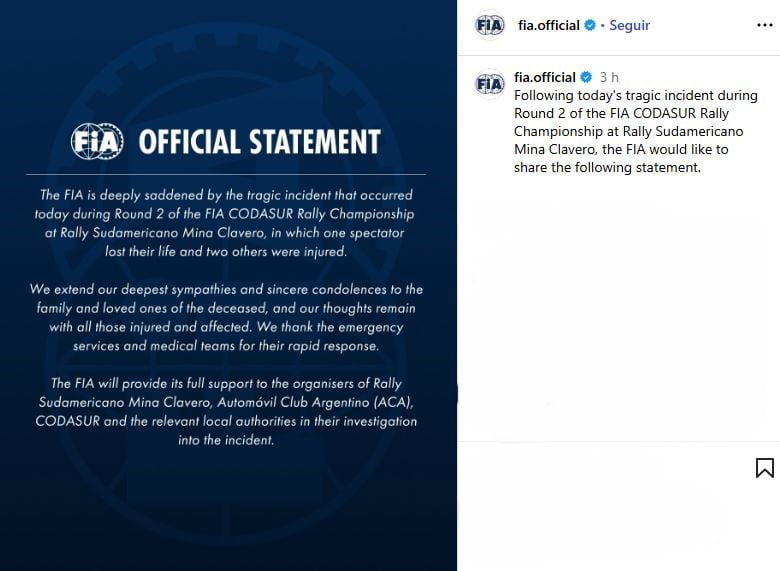Follow the account via the Seguir link
This screenshot has width=780, height=571.
tap(630, 26)
